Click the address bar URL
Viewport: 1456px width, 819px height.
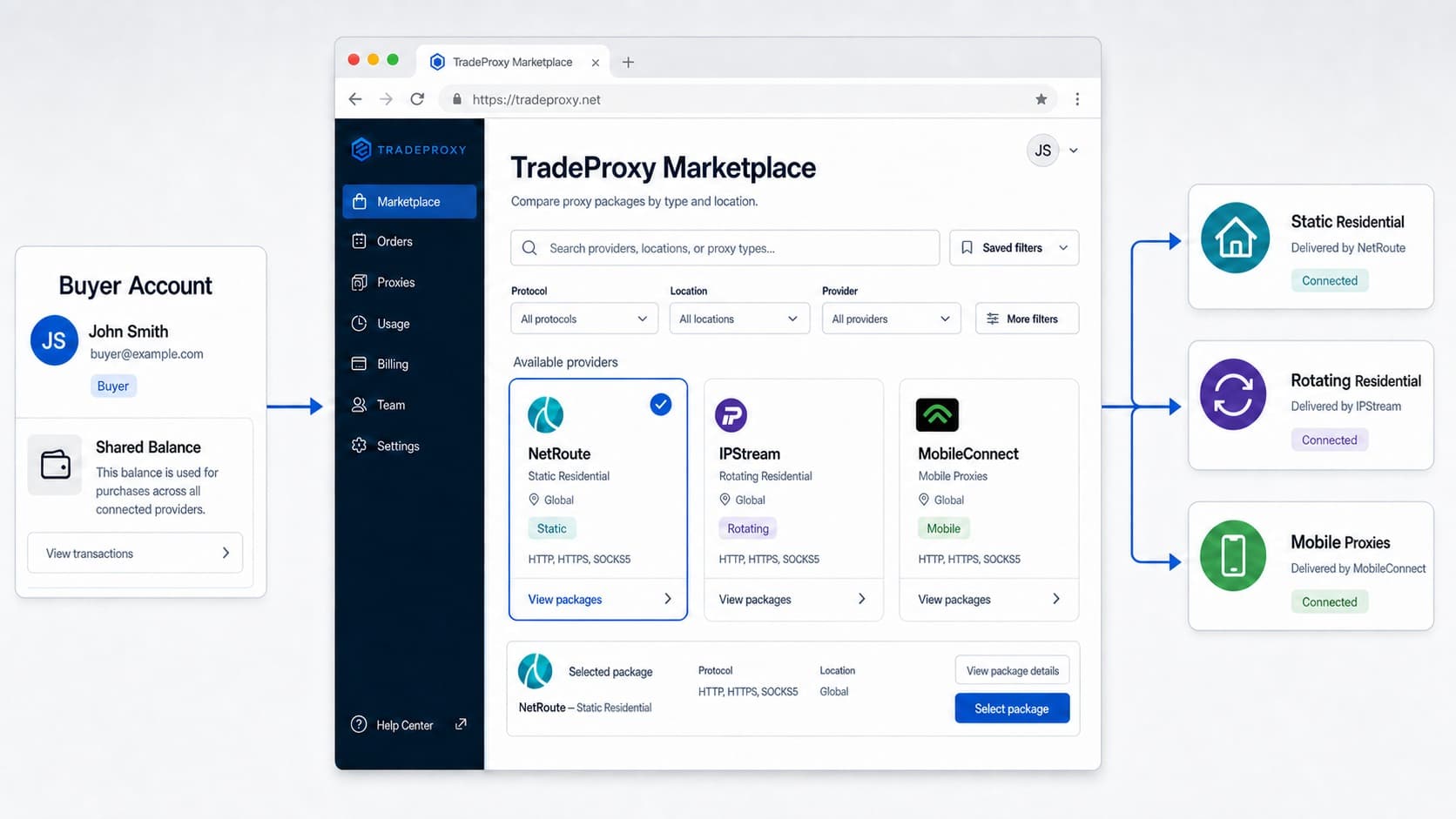(x=536, y=99)
